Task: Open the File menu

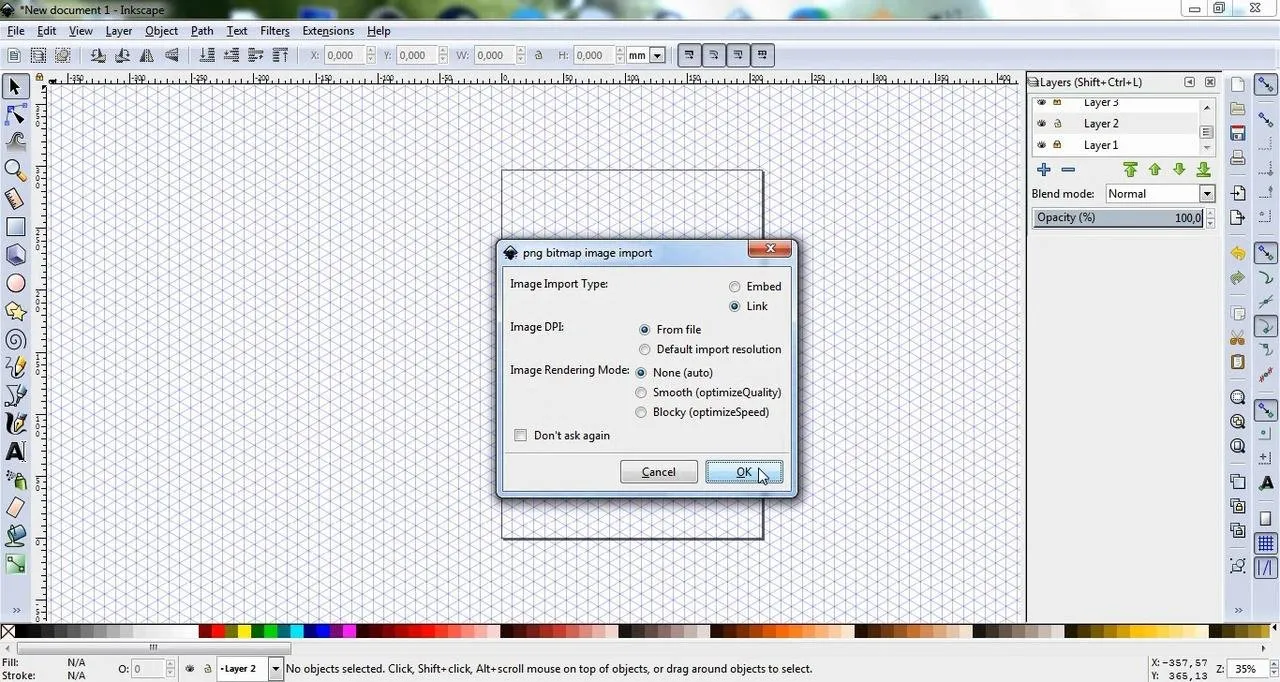Action: click(16, 31)
